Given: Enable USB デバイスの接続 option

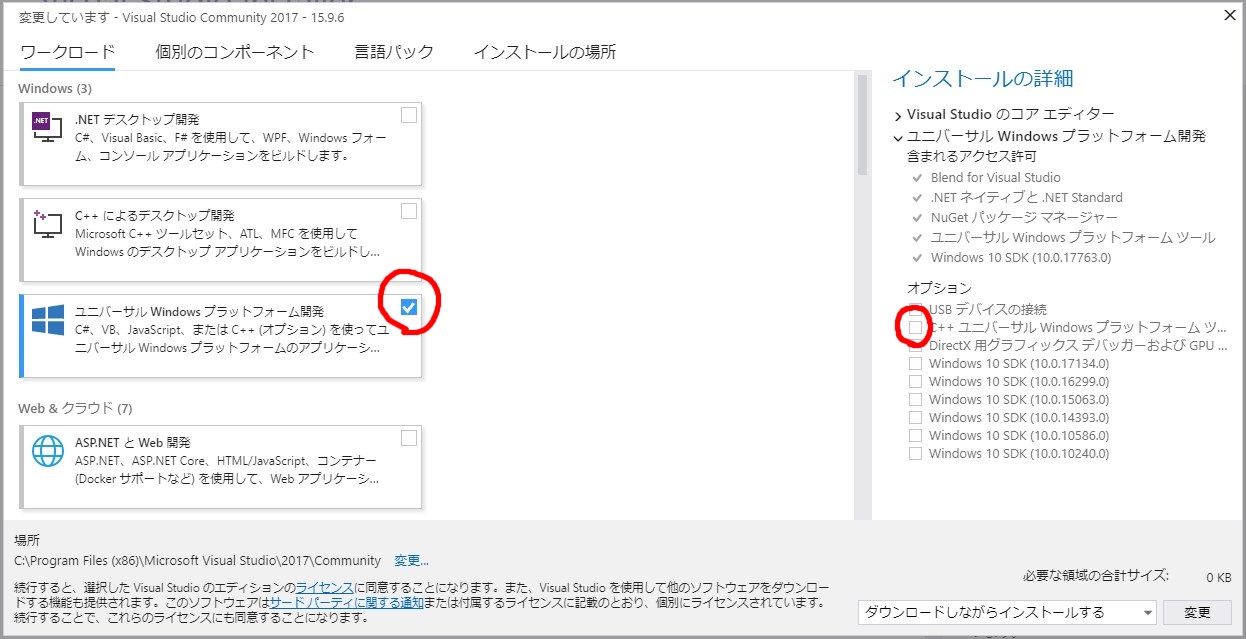Looking at the screenshot, I should pyautogui.click(x=915, y=309).
